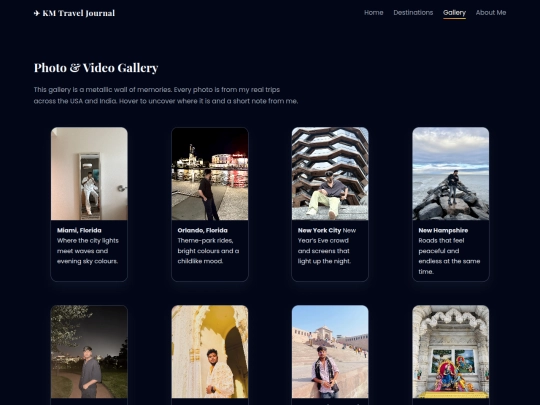
Task: Click the 'Orlando, Florida' caption title
Action: click(202, 230)
